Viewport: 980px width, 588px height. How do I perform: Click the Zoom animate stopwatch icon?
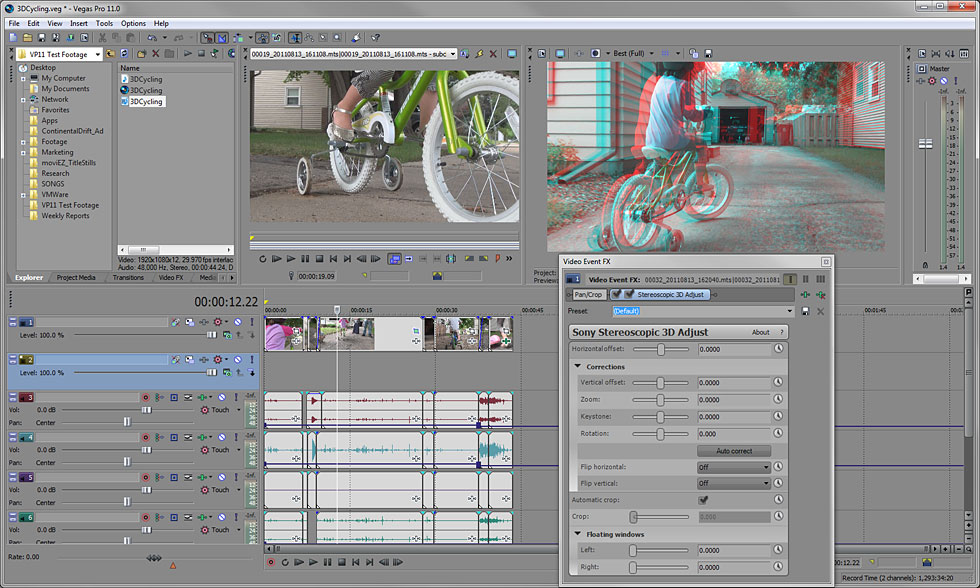(x=778, y=400)
